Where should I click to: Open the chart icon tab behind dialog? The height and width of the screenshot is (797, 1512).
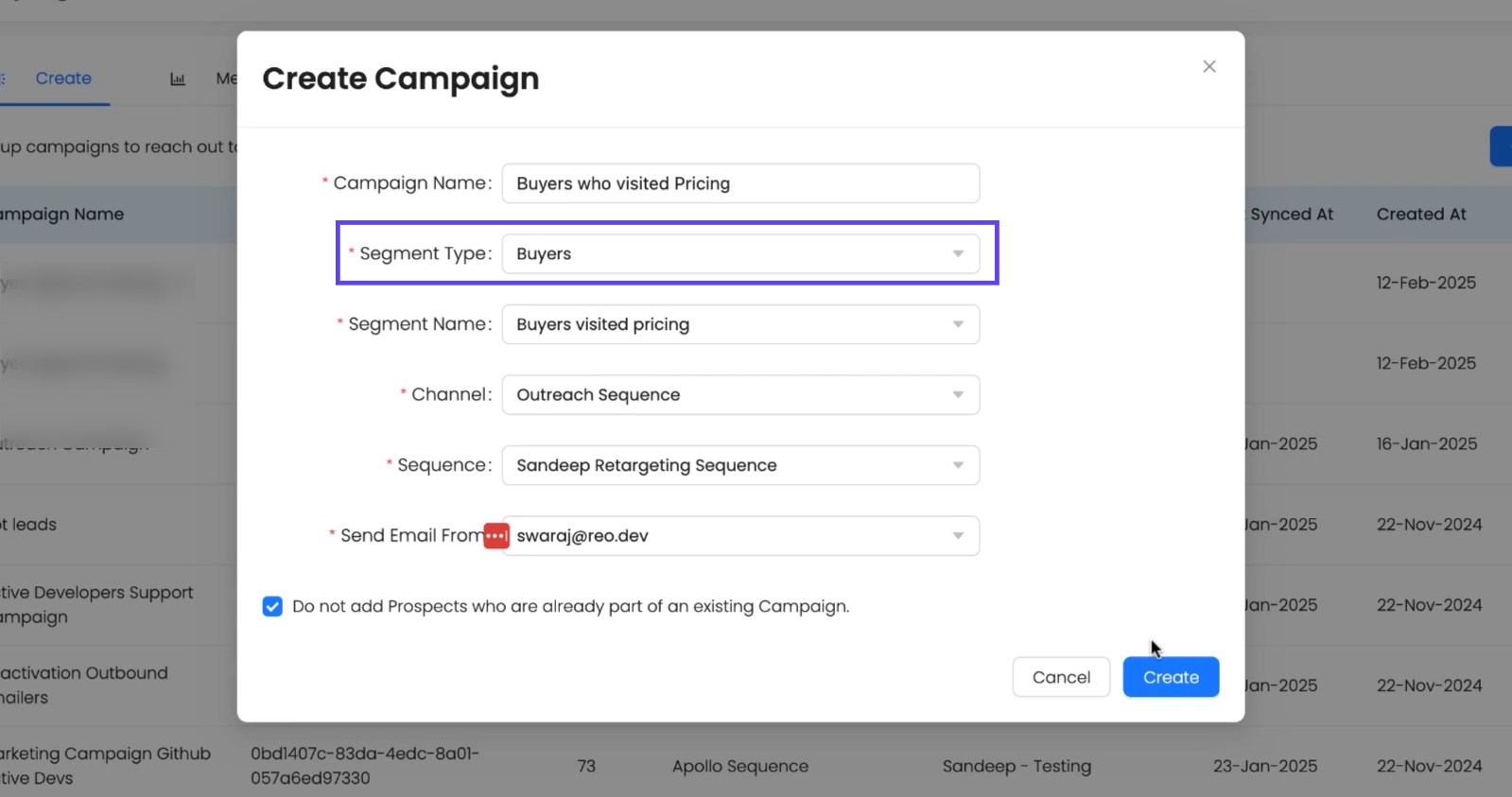(177, 79)
